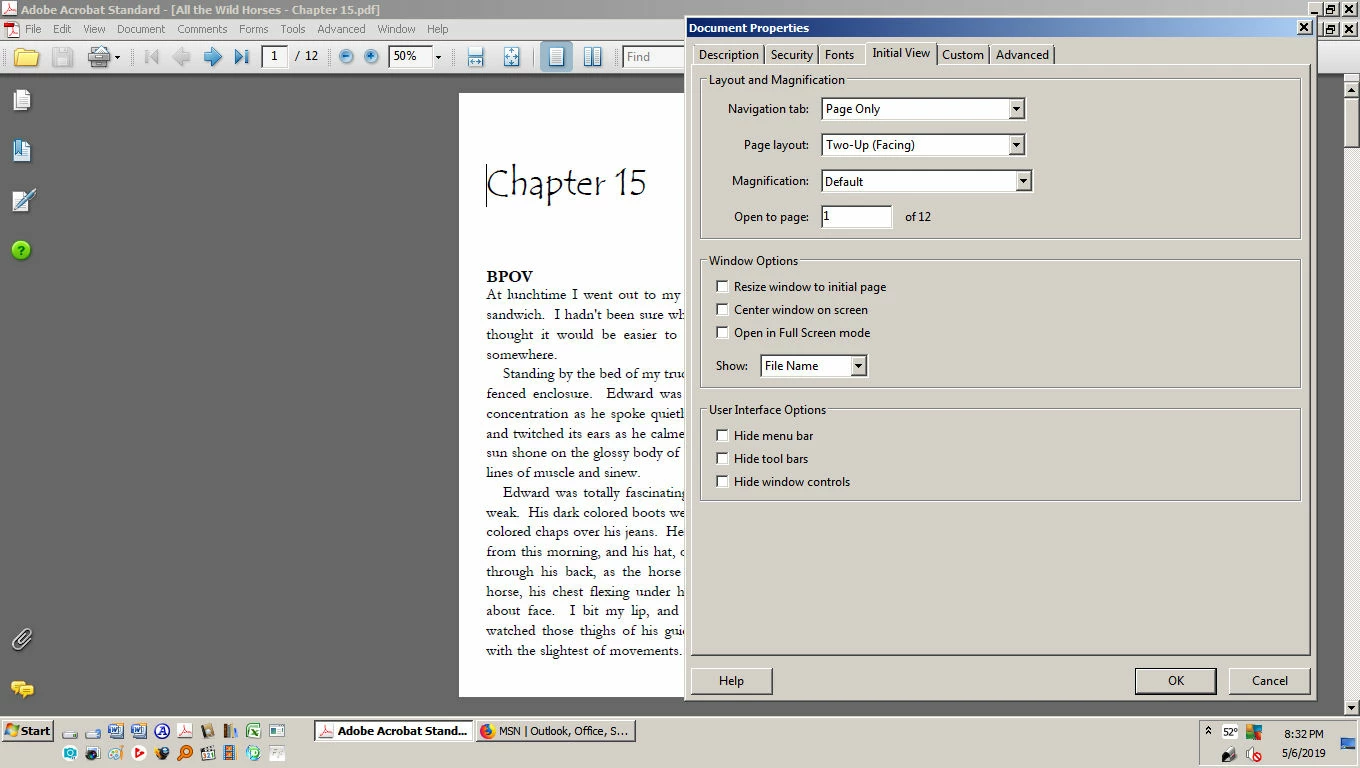The image size is (1360, 768).
Task: Click the Excel quick launch icon
Action: click(x=253, y=731)
